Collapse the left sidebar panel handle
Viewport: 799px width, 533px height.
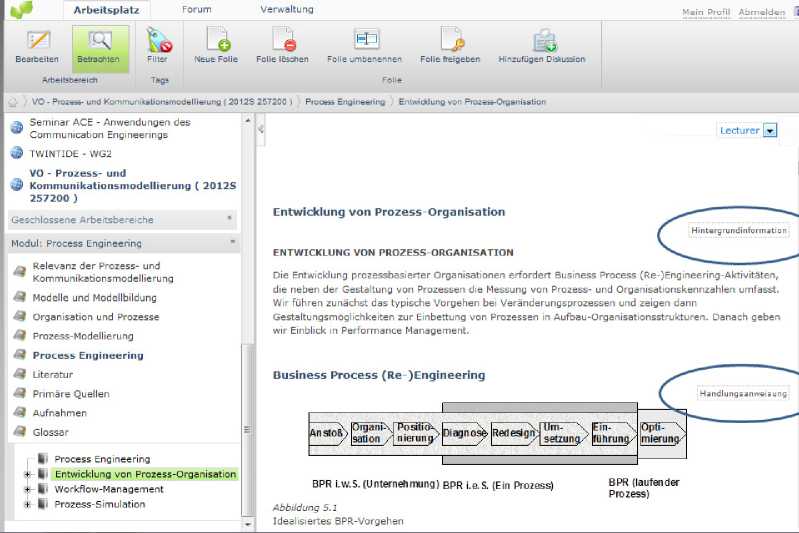(261, 129)
